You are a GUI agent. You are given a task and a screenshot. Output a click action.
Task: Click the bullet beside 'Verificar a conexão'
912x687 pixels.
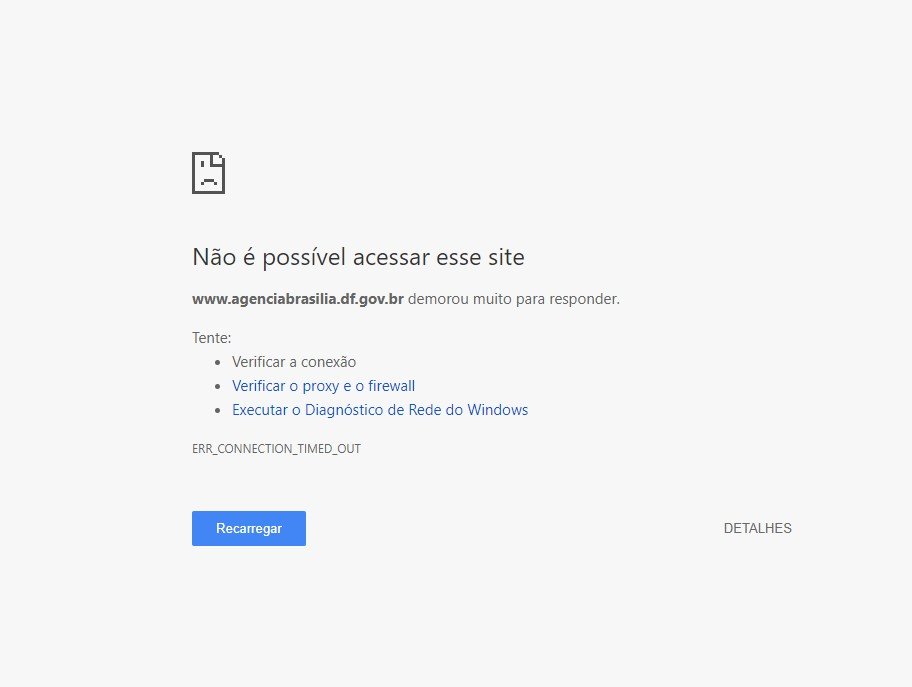click(218, 362)
